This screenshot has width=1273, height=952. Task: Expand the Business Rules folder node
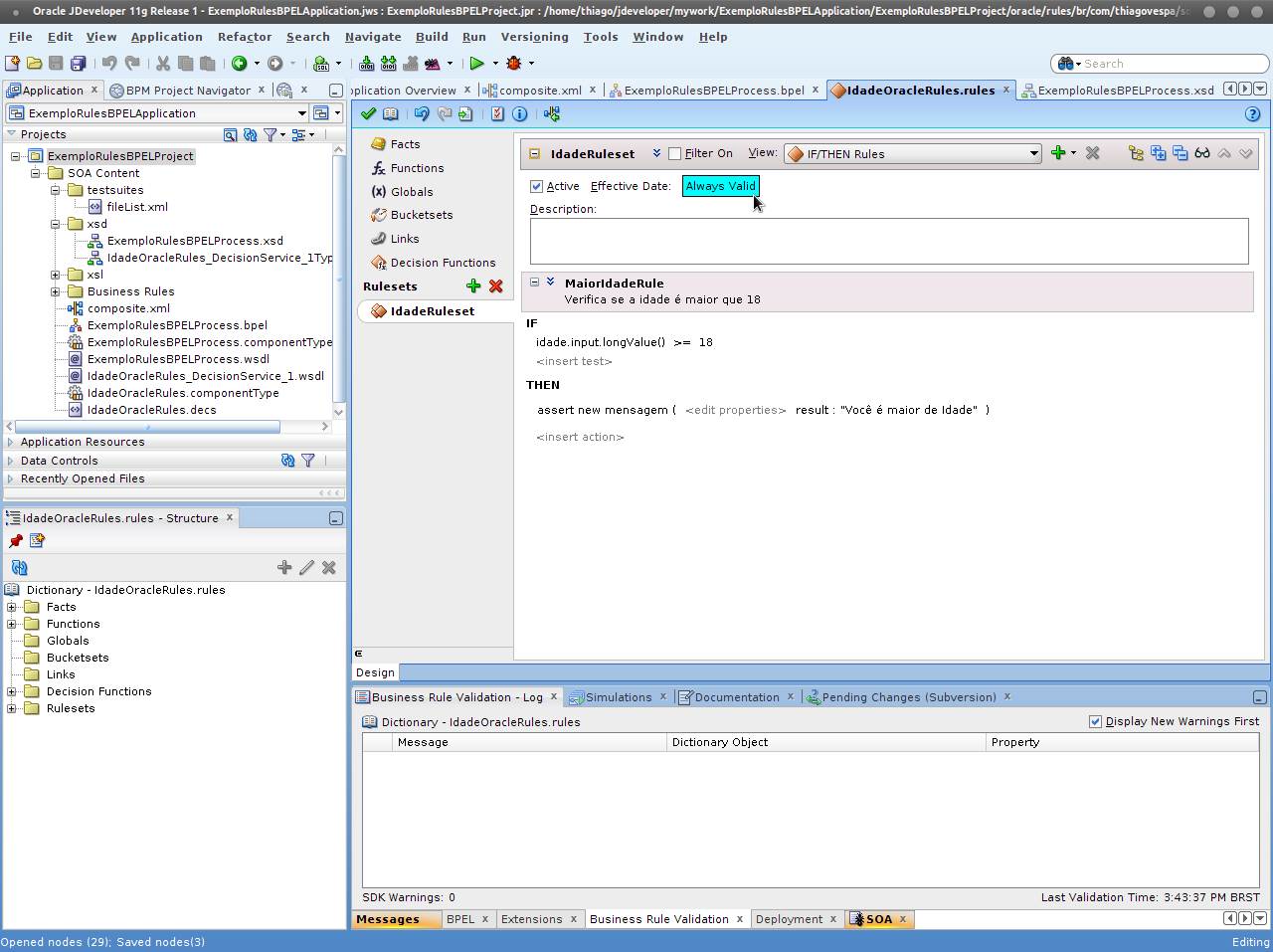click(x=56, y=291)
